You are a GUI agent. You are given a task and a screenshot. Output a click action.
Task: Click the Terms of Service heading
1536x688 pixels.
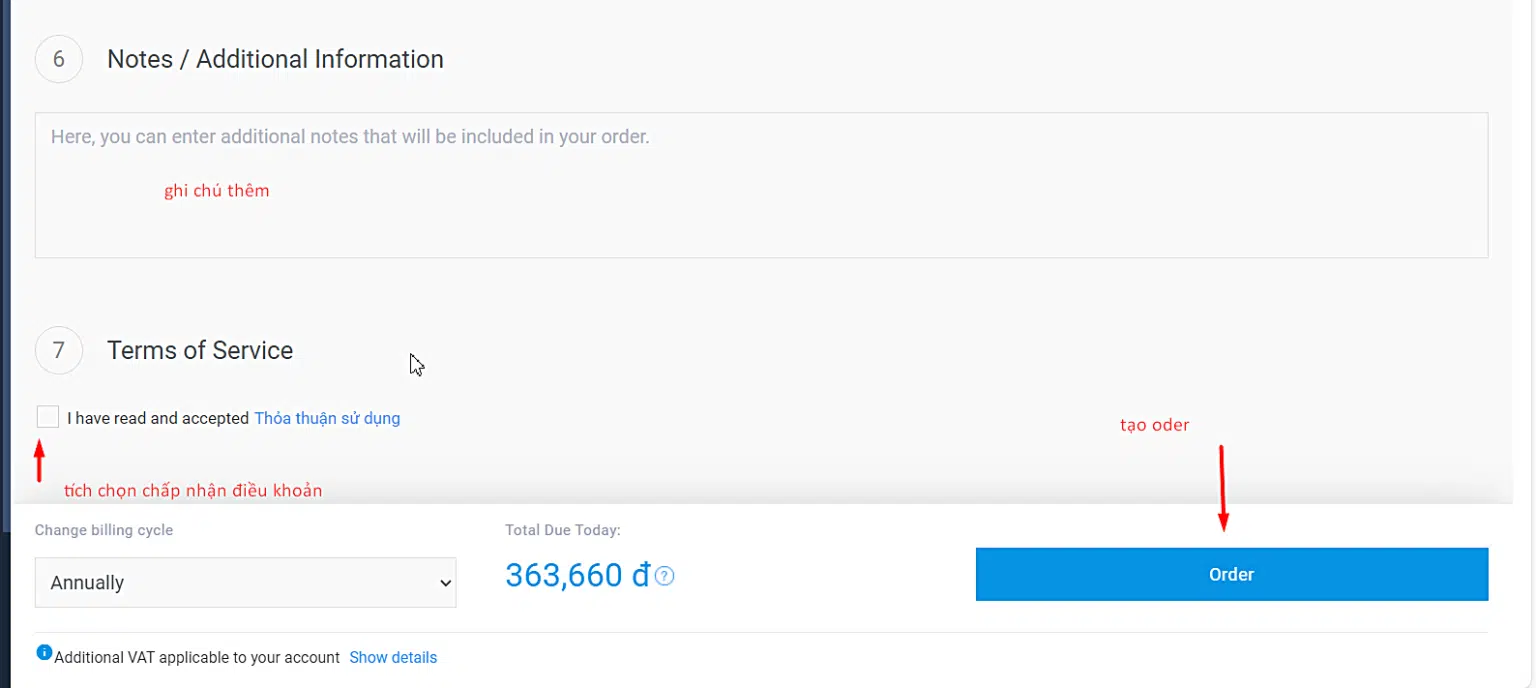point(200,350)
